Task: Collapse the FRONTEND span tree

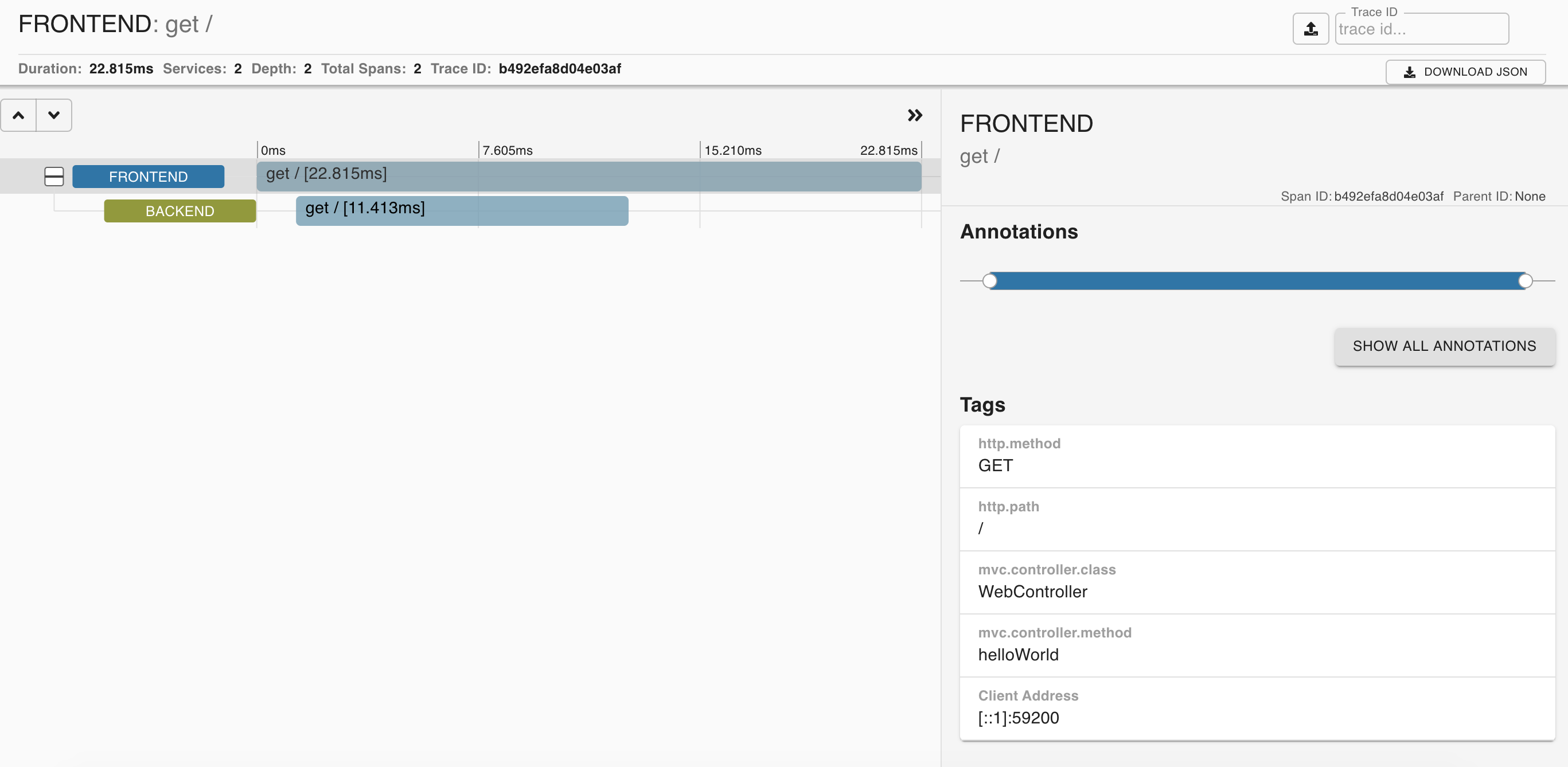Action: (53, 177)
